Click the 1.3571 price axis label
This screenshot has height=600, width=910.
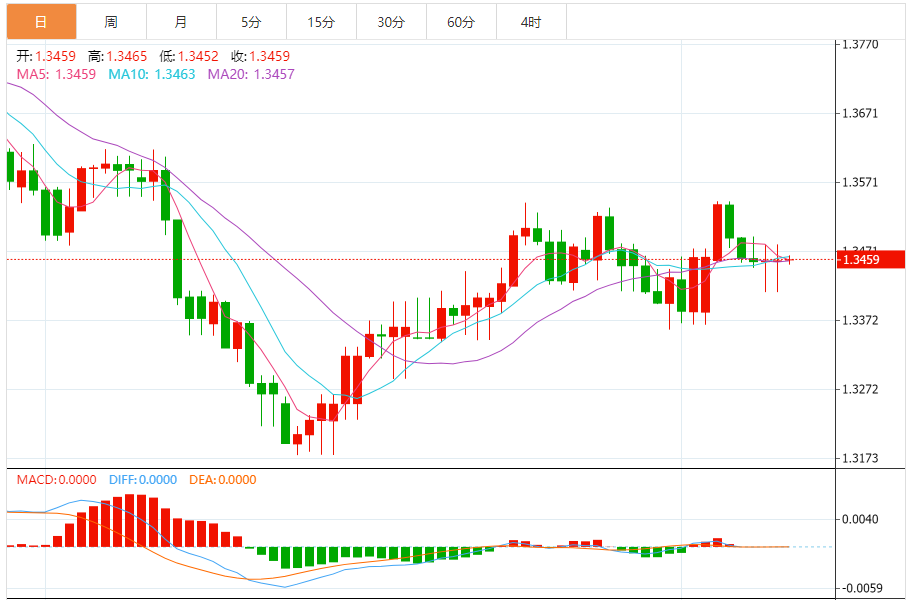pyautogui.click(x=860, y=182)
